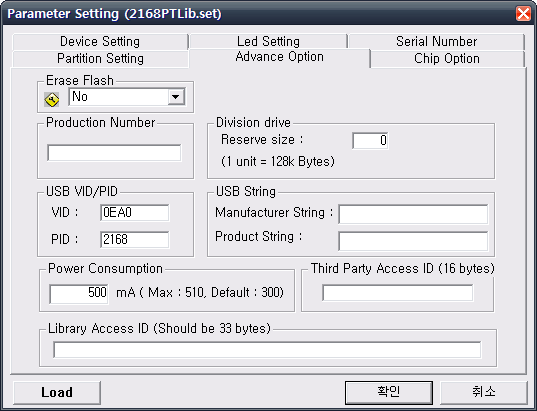Click the yellow wrench icon beside Erase Flash

click(x=52, y=100)
